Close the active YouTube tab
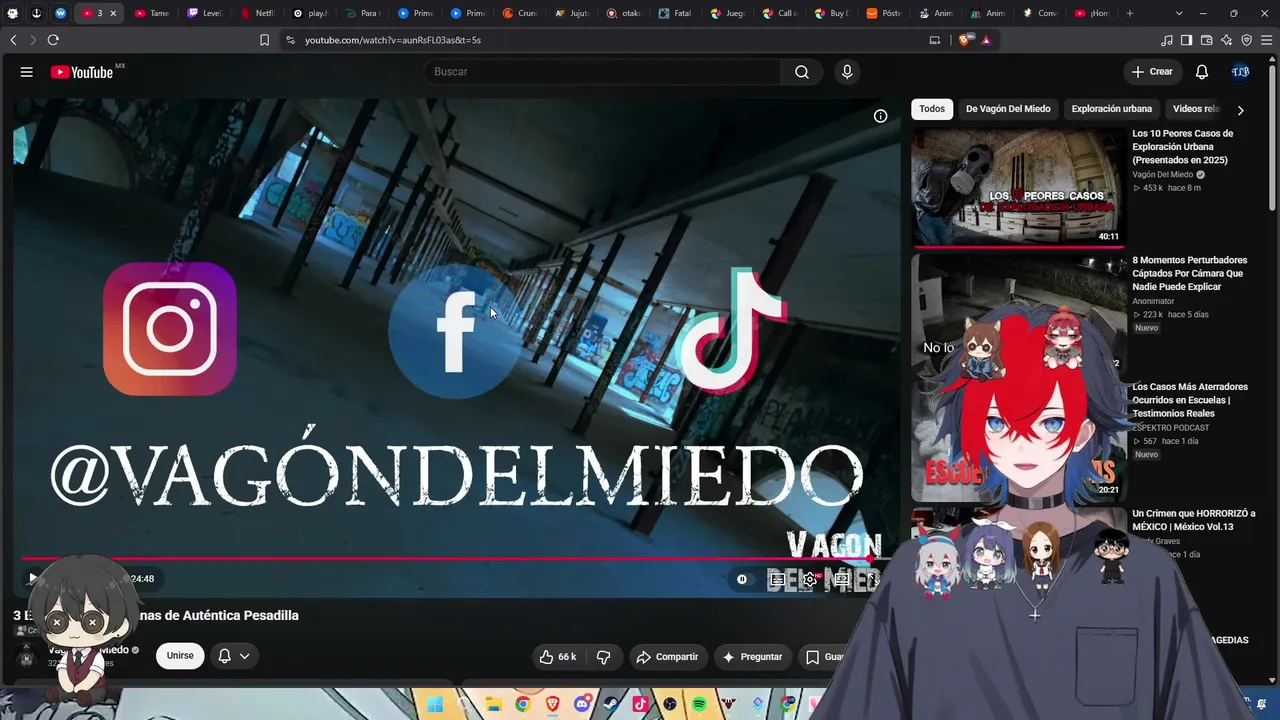 point(113,13)
